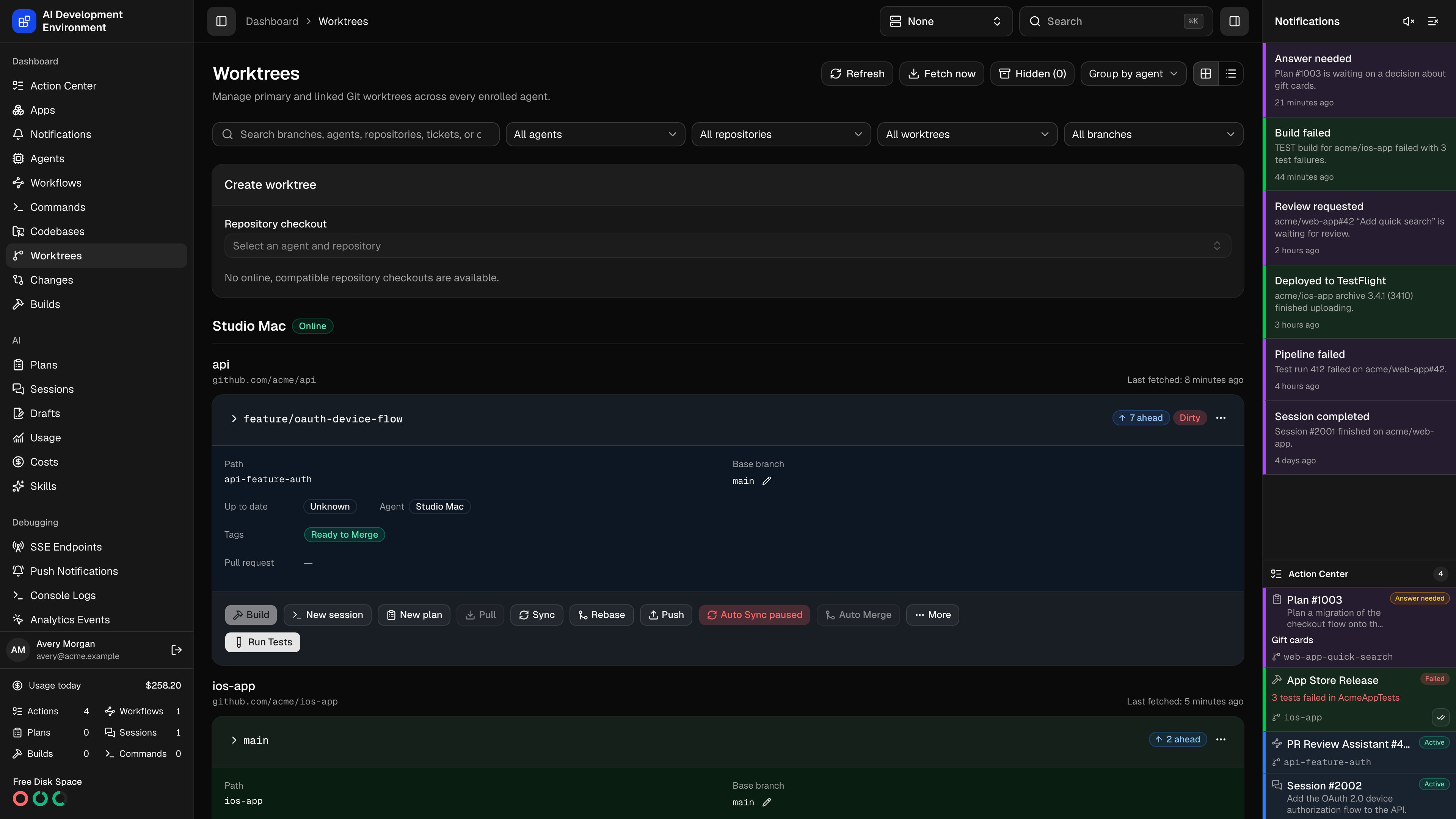Image resolution: width=1456 pixels, height=819 pixels.
Task: Open the All agents filter
Action: (x=595, y=135)
